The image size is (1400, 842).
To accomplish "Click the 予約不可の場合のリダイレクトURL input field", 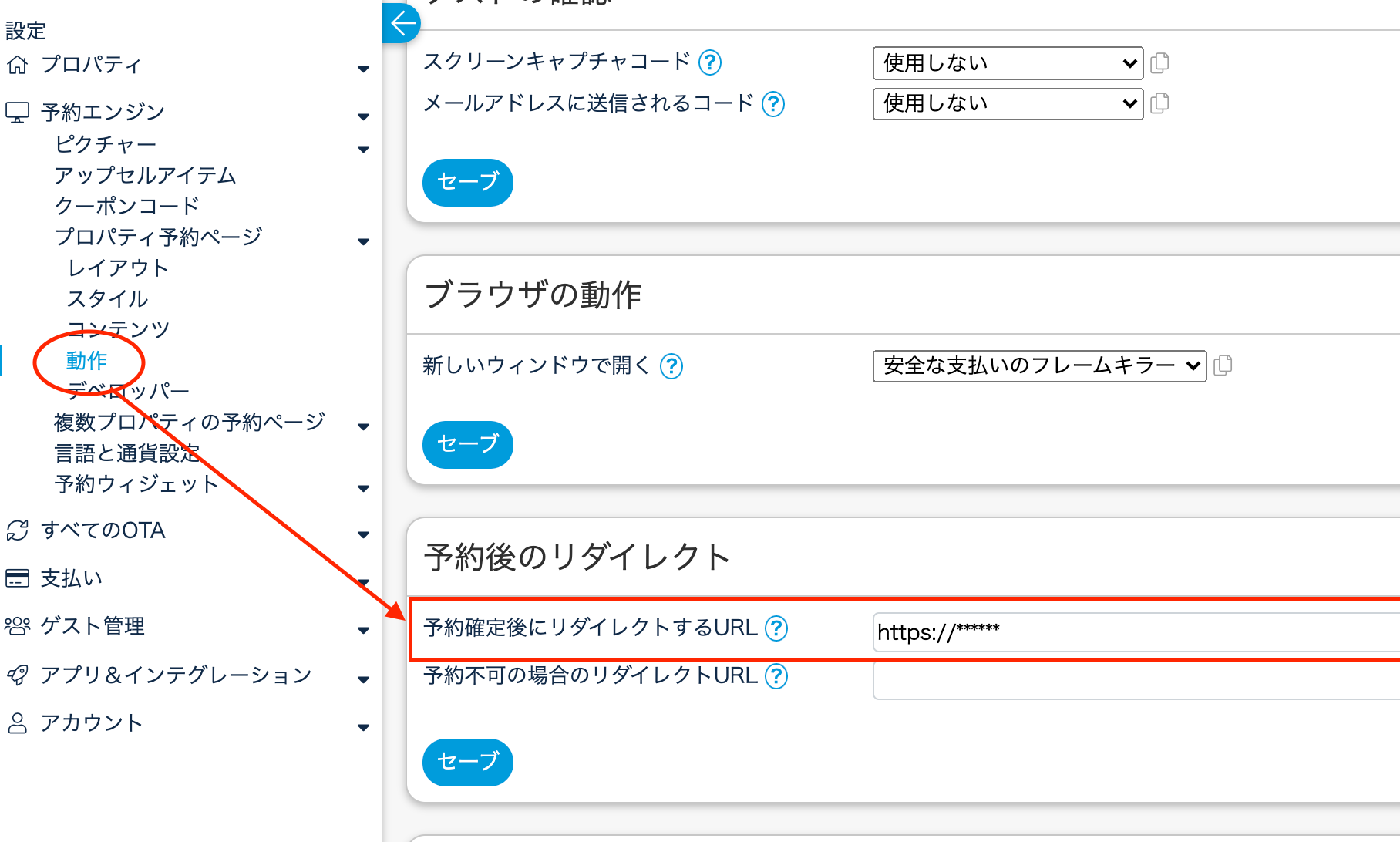I will point(1135,680).
